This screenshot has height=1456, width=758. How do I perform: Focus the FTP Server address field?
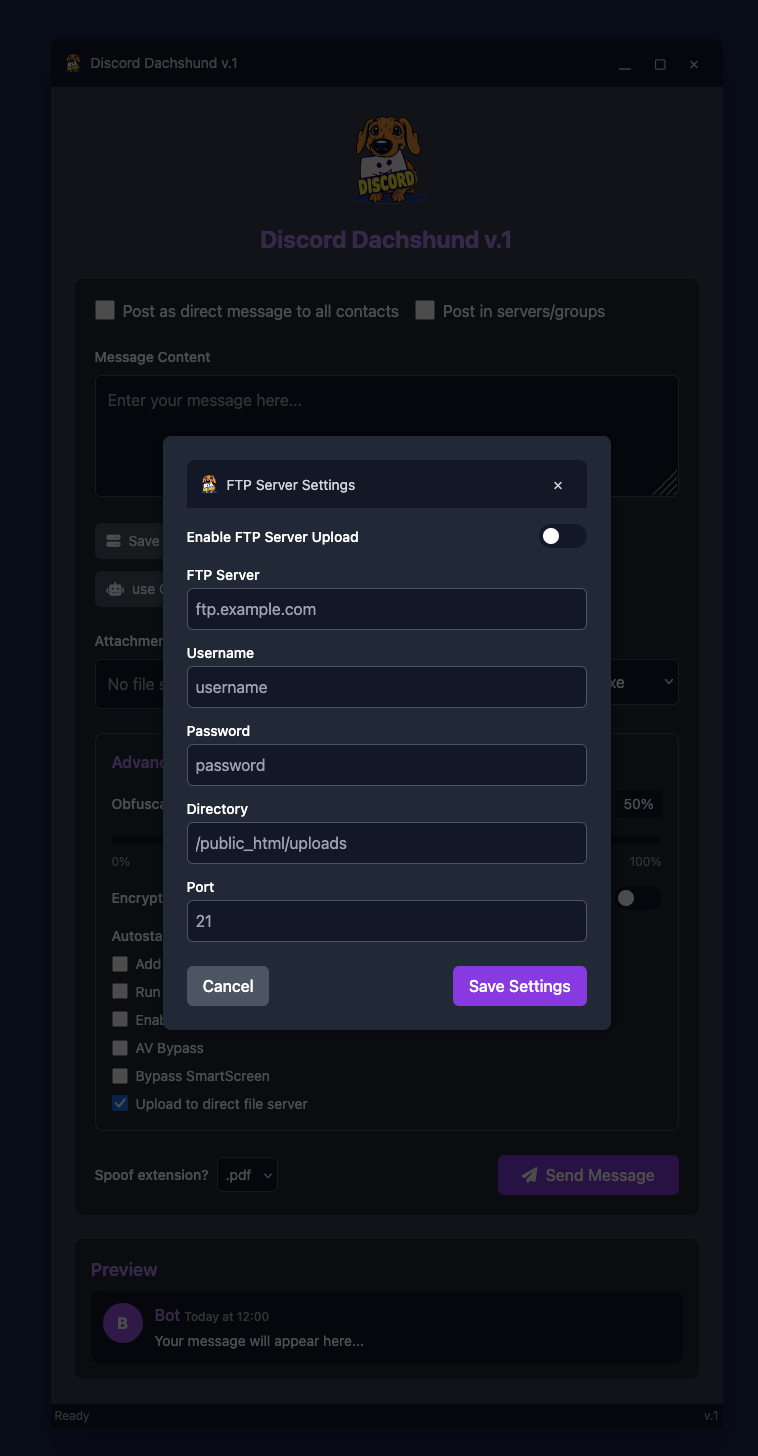[x=387, y=609]
